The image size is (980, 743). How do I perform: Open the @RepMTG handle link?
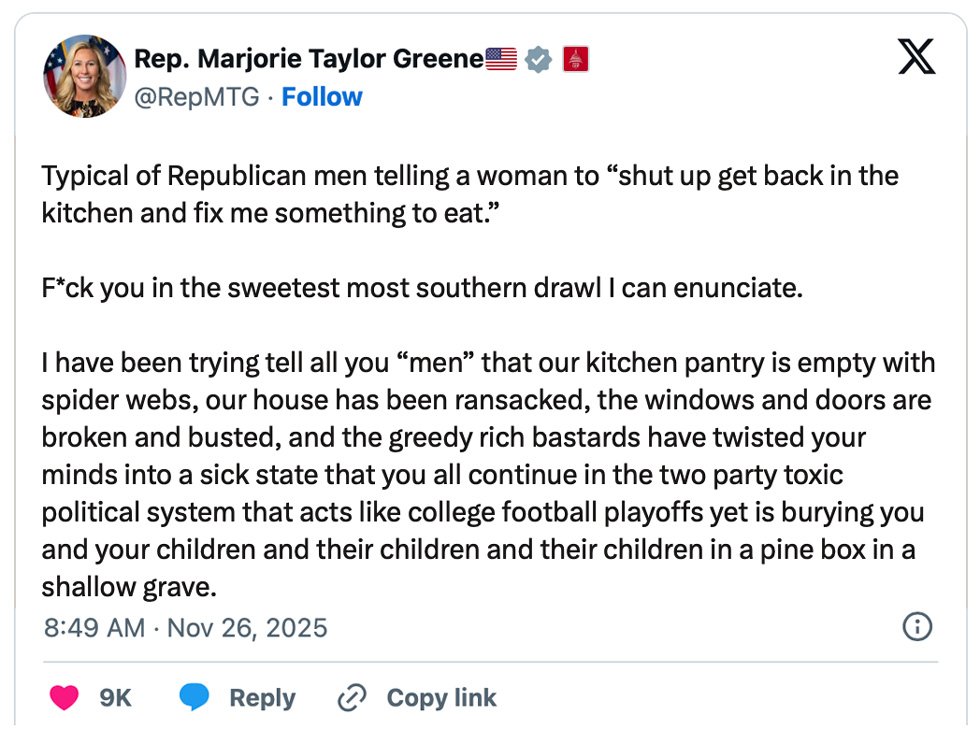197,97
